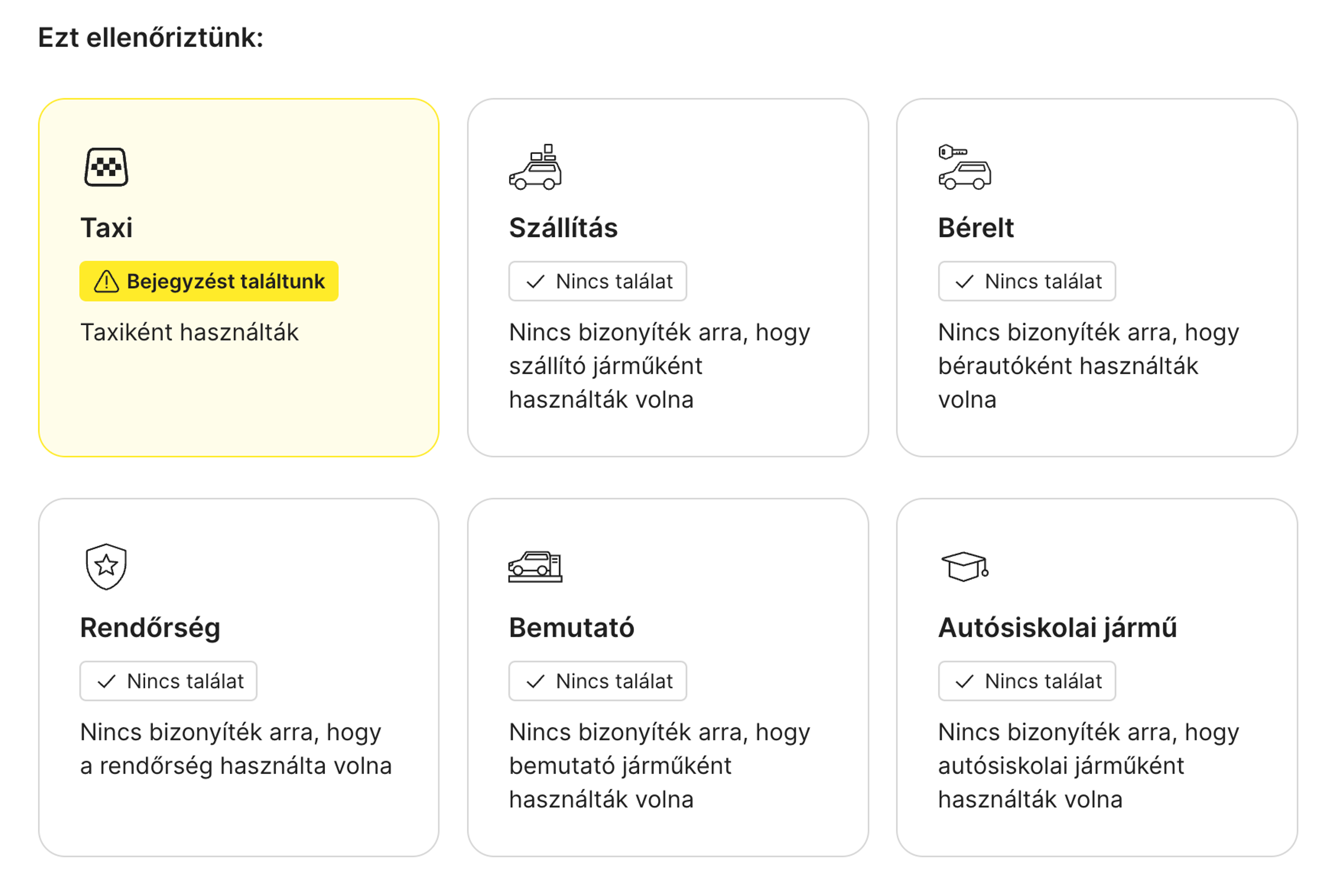Open the Taxi card title

[106, 227]
